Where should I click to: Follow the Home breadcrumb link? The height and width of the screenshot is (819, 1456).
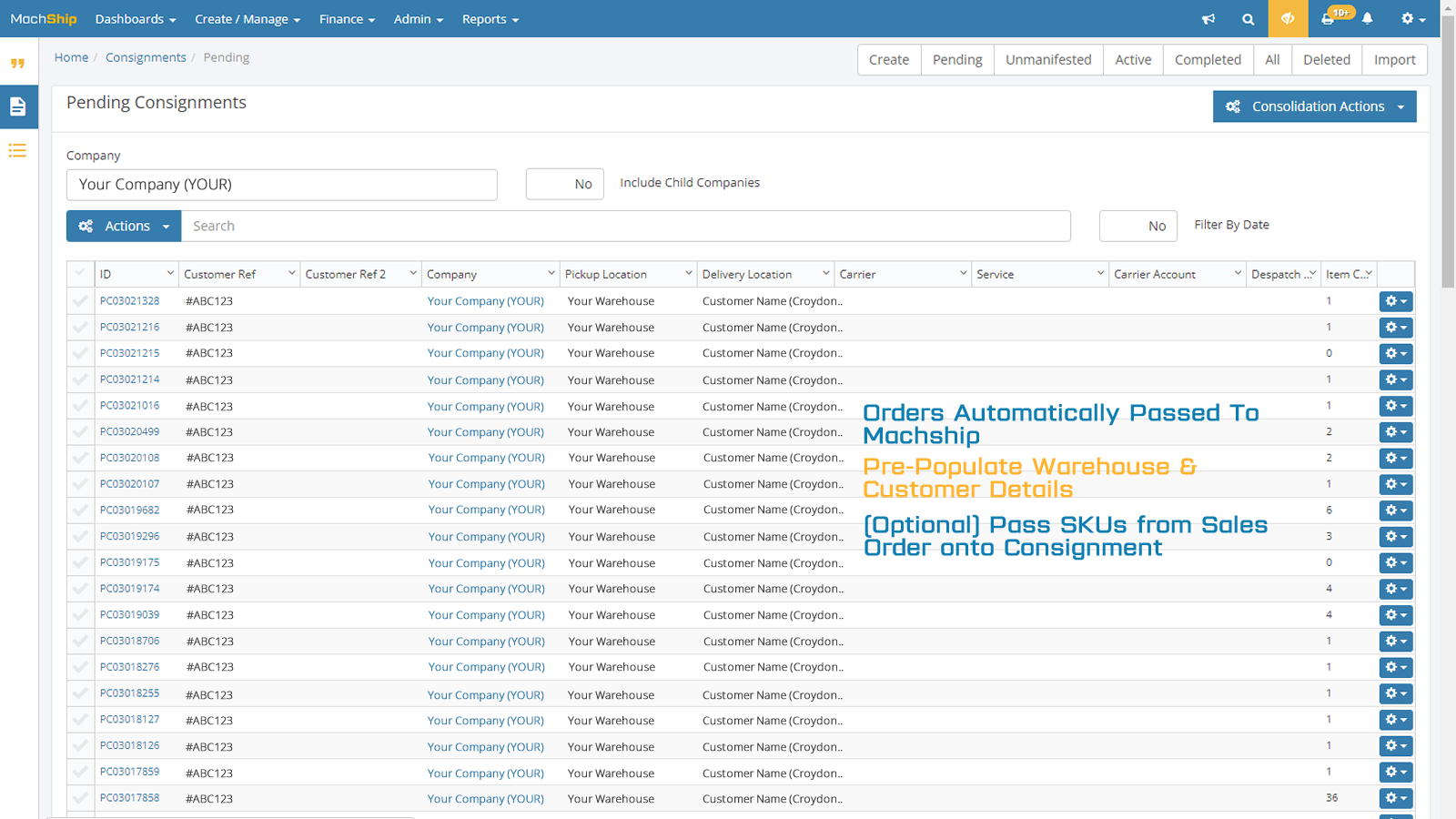tap(71, 57)
